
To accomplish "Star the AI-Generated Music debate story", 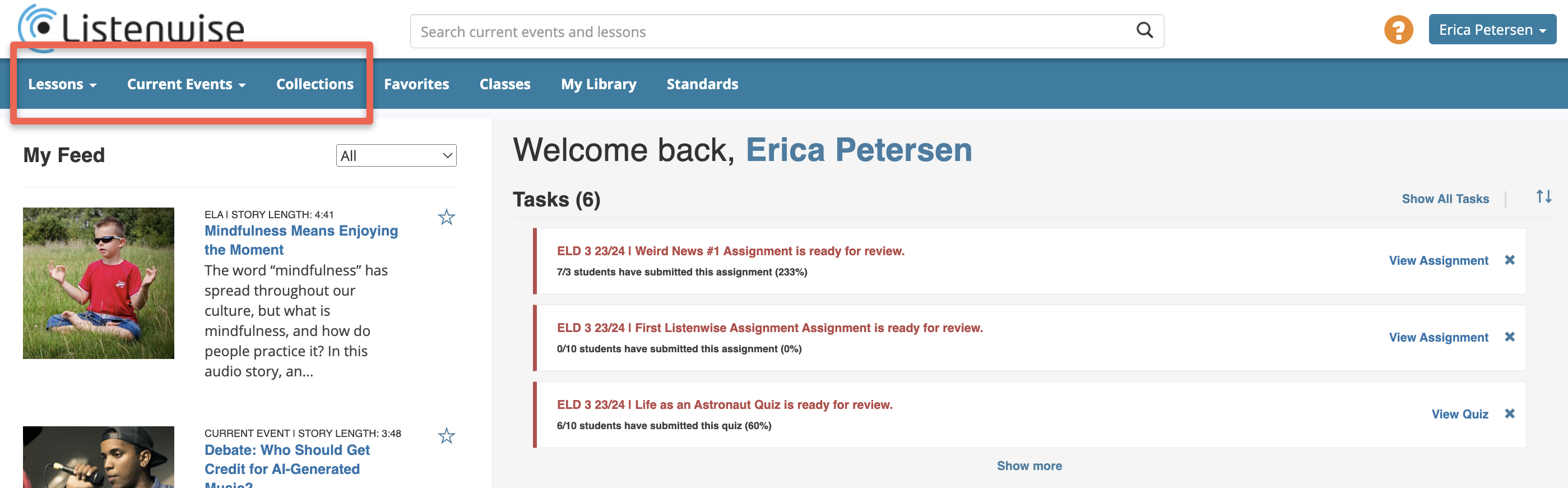I will 446,436.
